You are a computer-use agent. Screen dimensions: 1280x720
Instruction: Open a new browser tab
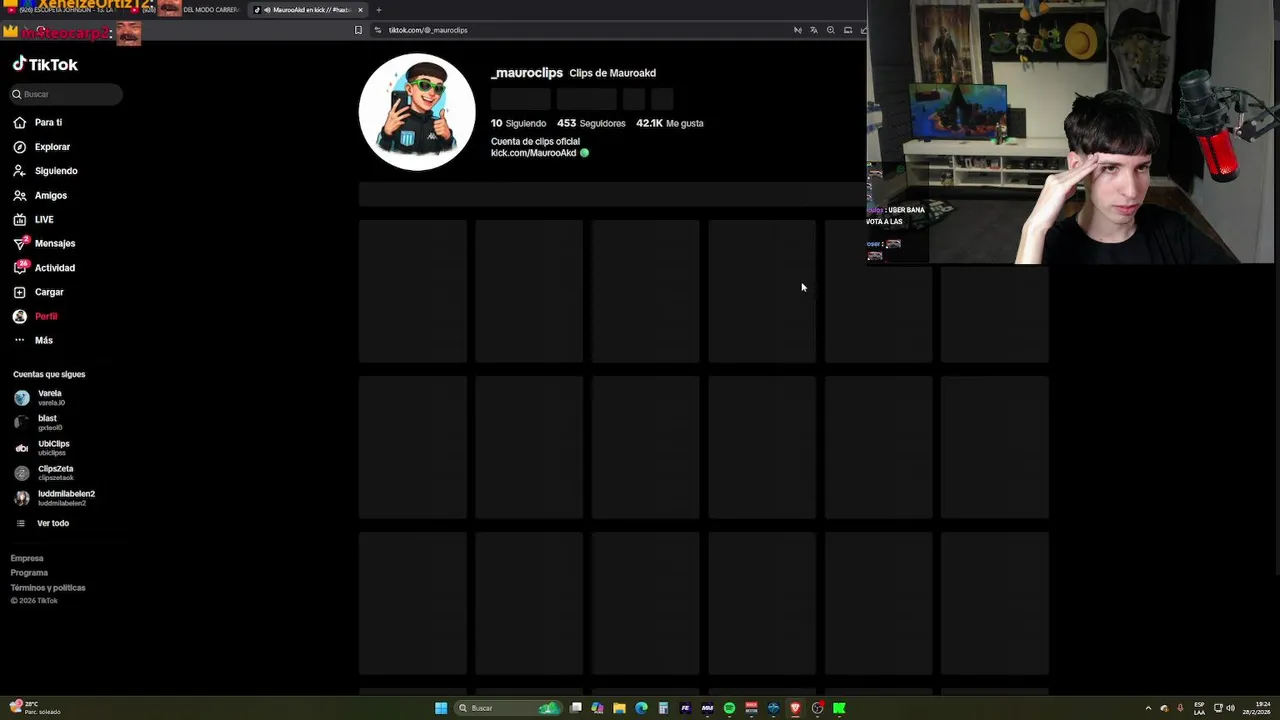379,10
